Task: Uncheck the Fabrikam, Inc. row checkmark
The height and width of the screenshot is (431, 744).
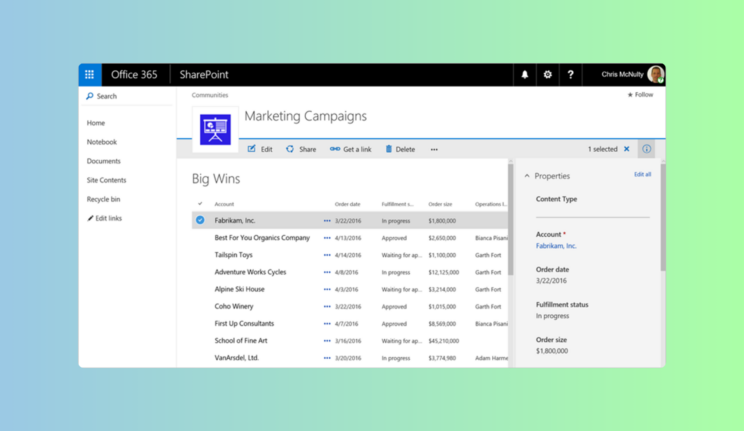Action: tap(200, 220)
